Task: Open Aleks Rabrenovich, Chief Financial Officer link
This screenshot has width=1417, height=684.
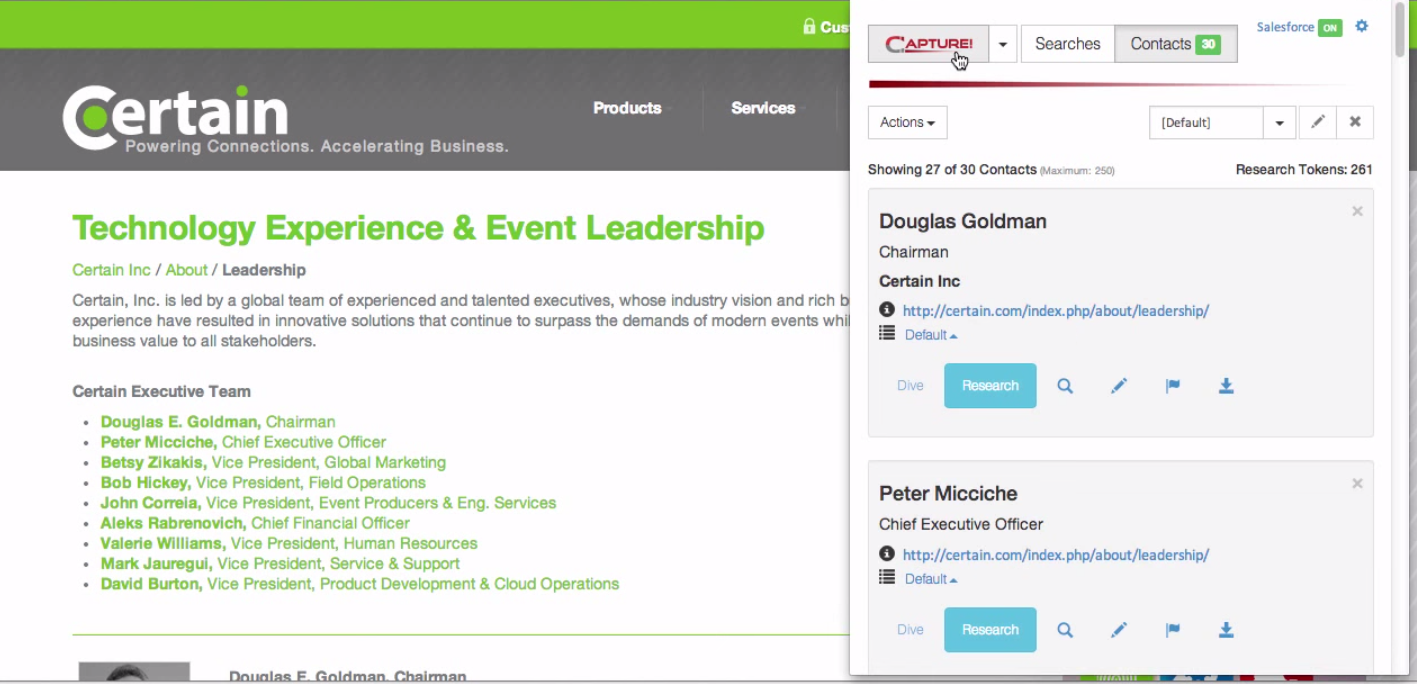Action: point(255,523)
